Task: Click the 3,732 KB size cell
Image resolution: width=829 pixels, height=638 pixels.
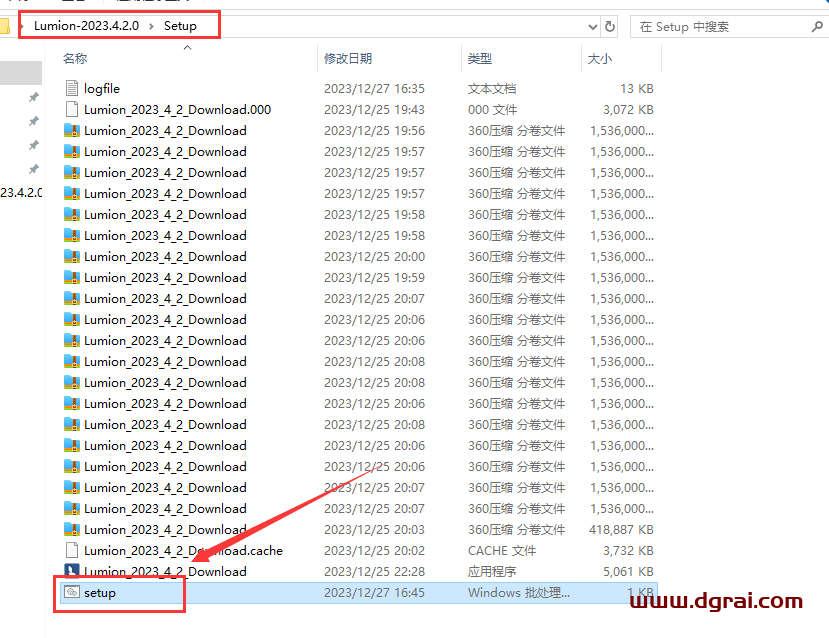Action: tap(628, 550)
